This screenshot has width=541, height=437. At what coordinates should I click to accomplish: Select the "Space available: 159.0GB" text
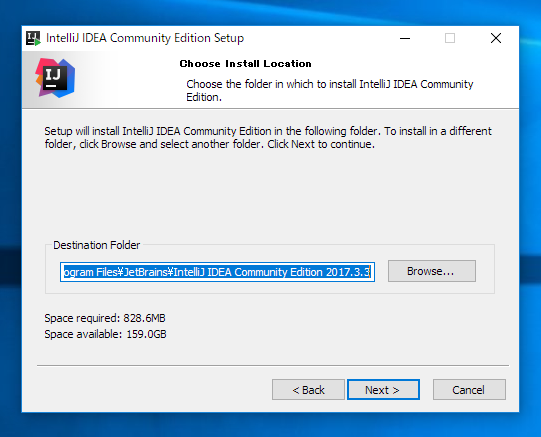(105, 334)
